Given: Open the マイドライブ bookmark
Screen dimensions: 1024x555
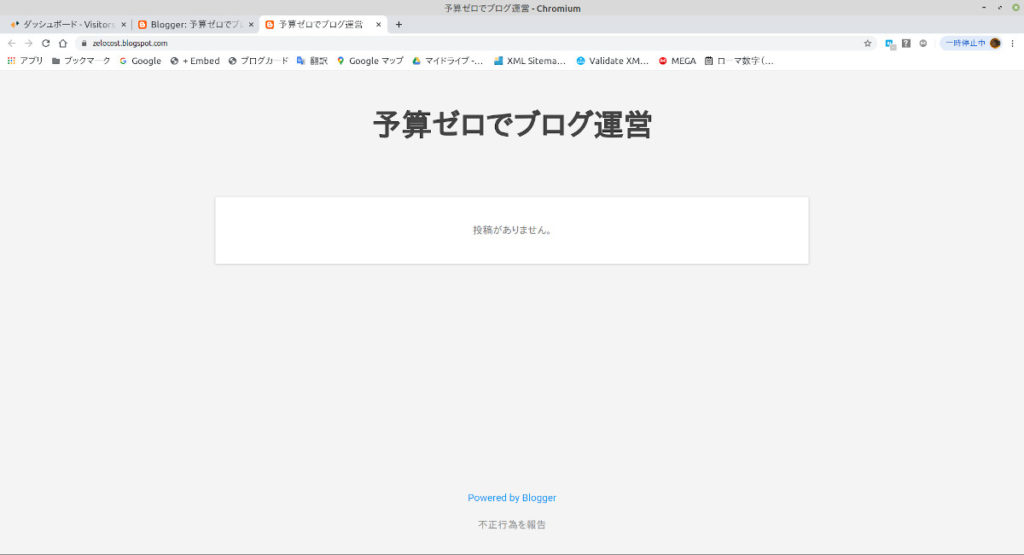Looking at the screenshot, I should (x=447, y=61).
